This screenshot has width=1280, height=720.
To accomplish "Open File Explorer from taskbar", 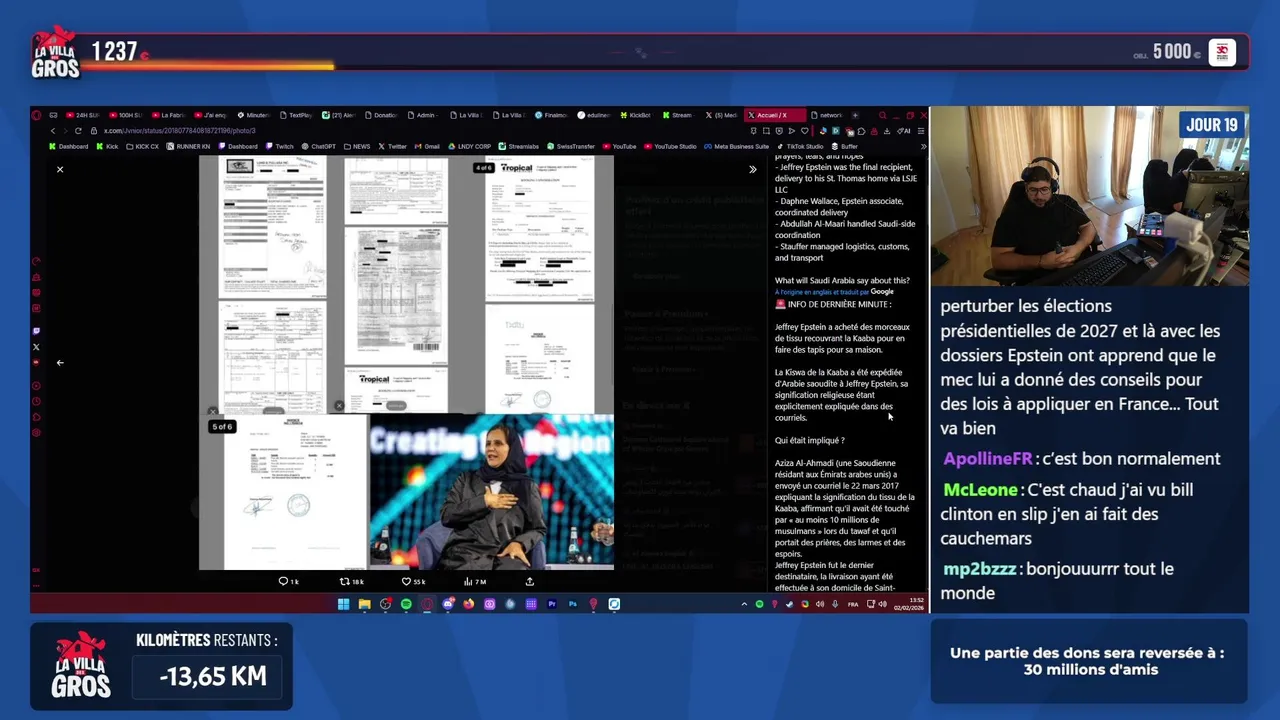I will [x=364, y=604].
